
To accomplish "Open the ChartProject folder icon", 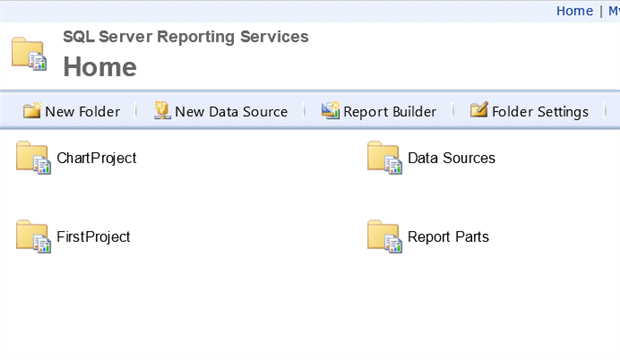I will pos(33,157).
